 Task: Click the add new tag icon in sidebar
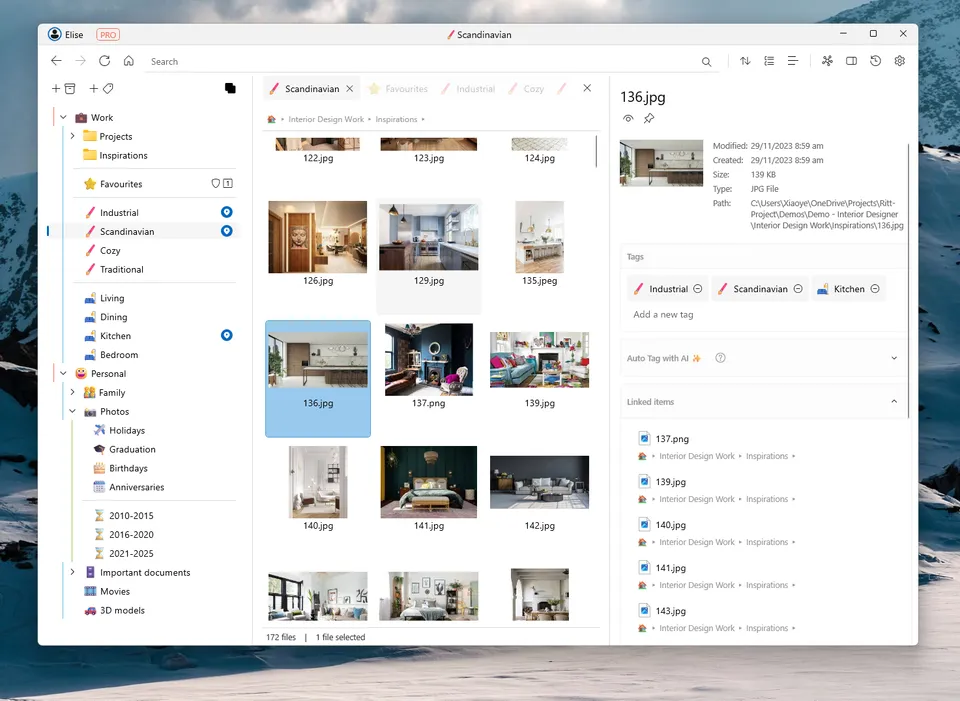(x=101, y=89)
